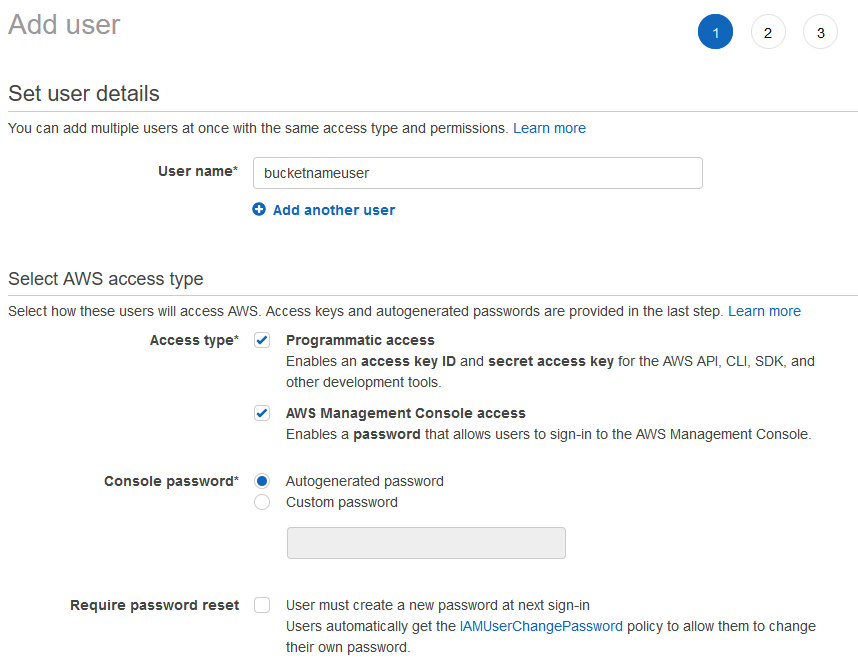Click the Custom password option label
The image size is (858, 665).
coord(342,502)
